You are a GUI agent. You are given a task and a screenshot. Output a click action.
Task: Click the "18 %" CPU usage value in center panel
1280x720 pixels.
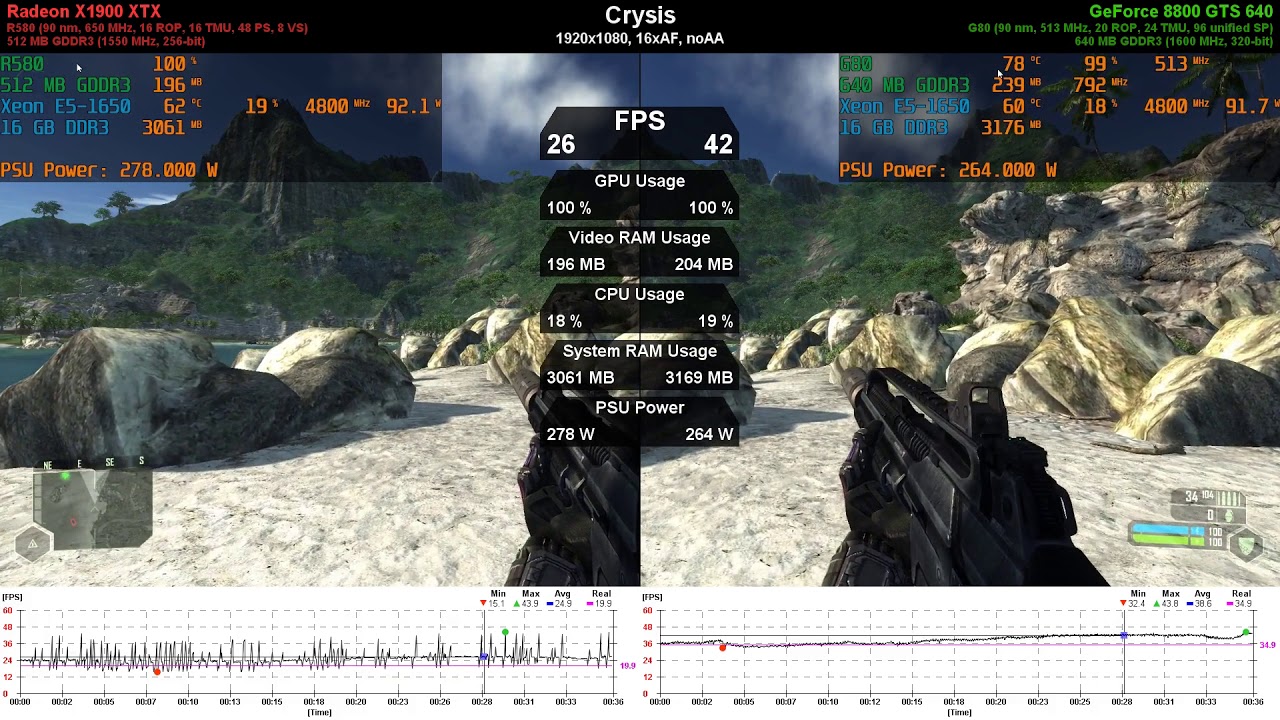pos(565,321)
